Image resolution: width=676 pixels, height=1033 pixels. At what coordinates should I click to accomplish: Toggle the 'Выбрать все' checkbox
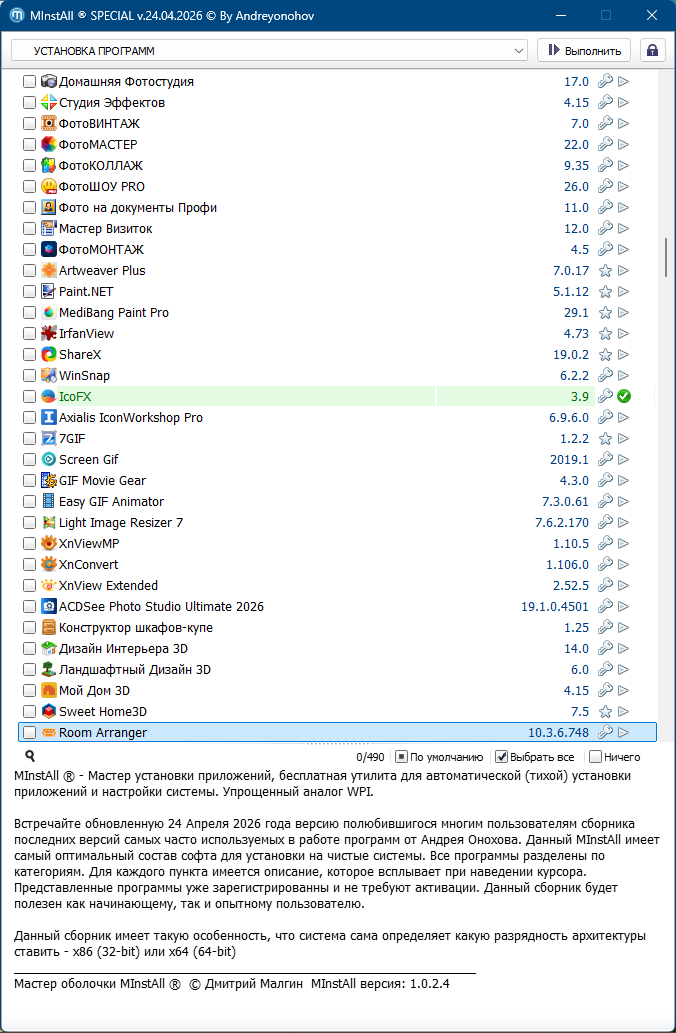coord(503,757)
